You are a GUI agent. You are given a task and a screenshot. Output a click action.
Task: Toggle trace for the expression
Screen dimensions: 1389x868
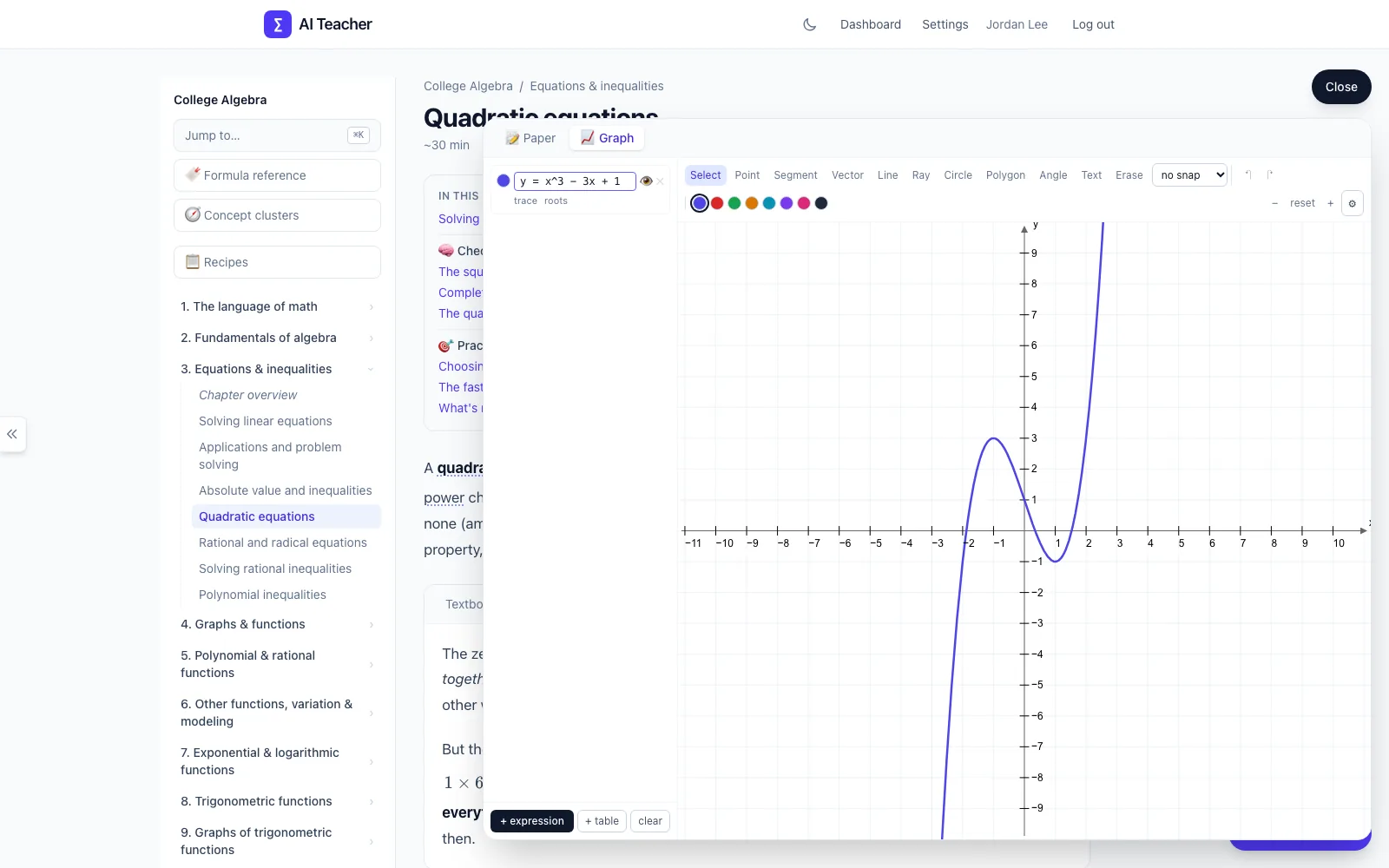tap(525, 201)
